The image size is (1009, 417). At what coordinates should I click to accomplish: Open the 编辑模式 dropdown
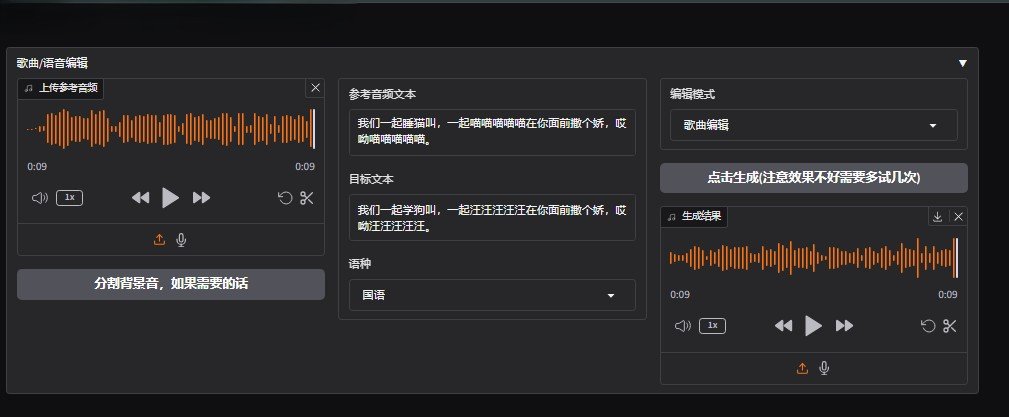[813, 125]
